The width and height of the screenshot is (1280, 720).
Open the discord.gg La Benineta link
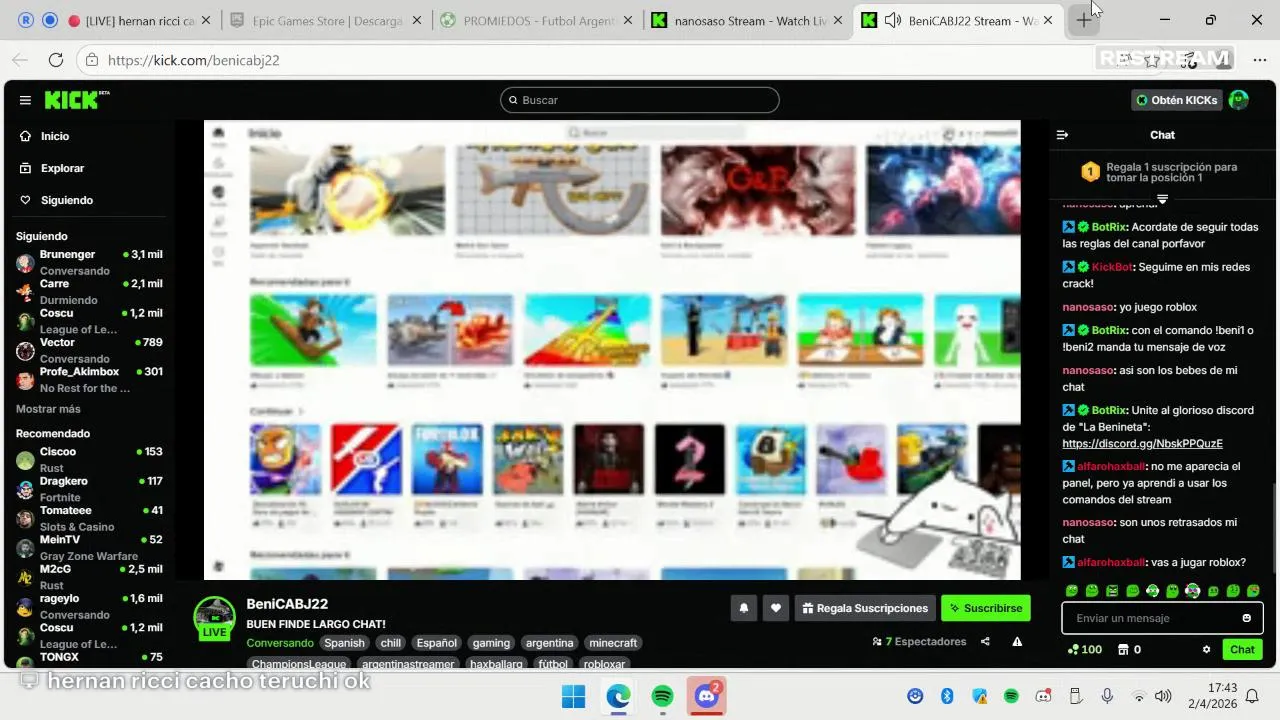pyautogui.click(x=1142, y=443)
